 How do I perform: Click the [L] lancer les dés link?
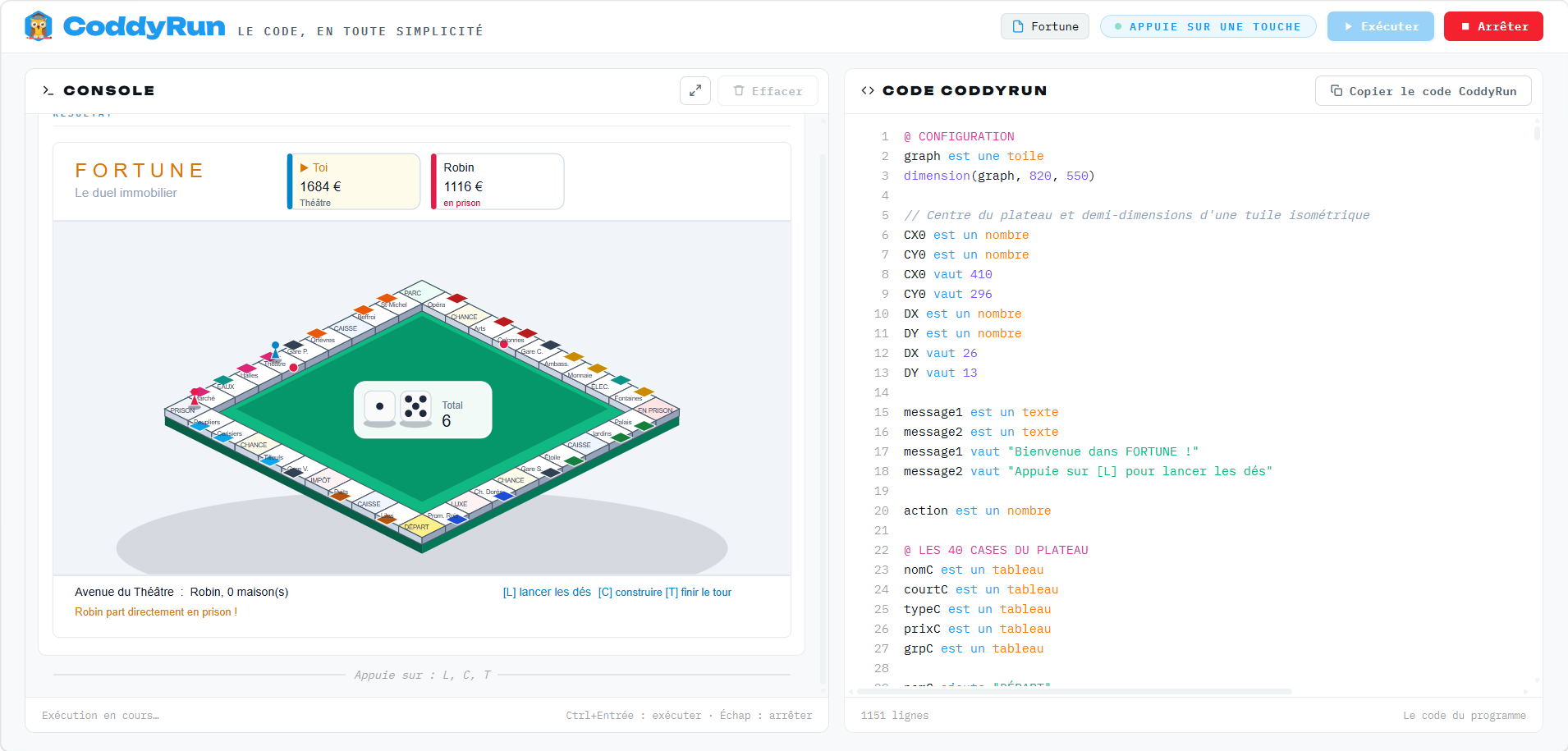[x=547, y=592]
